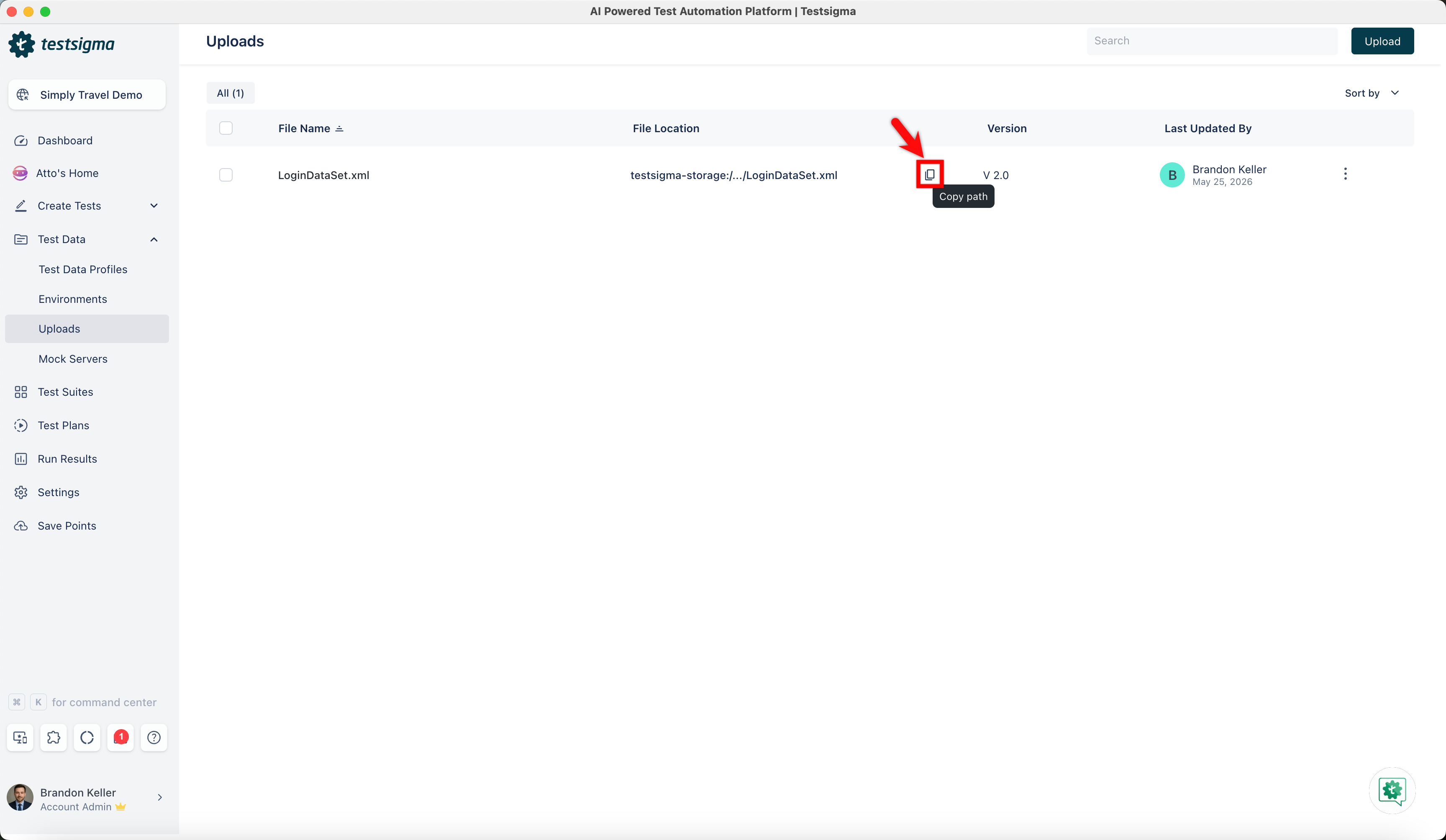
Task: Open the question-mark help icon
Action: tap(154, 737)
